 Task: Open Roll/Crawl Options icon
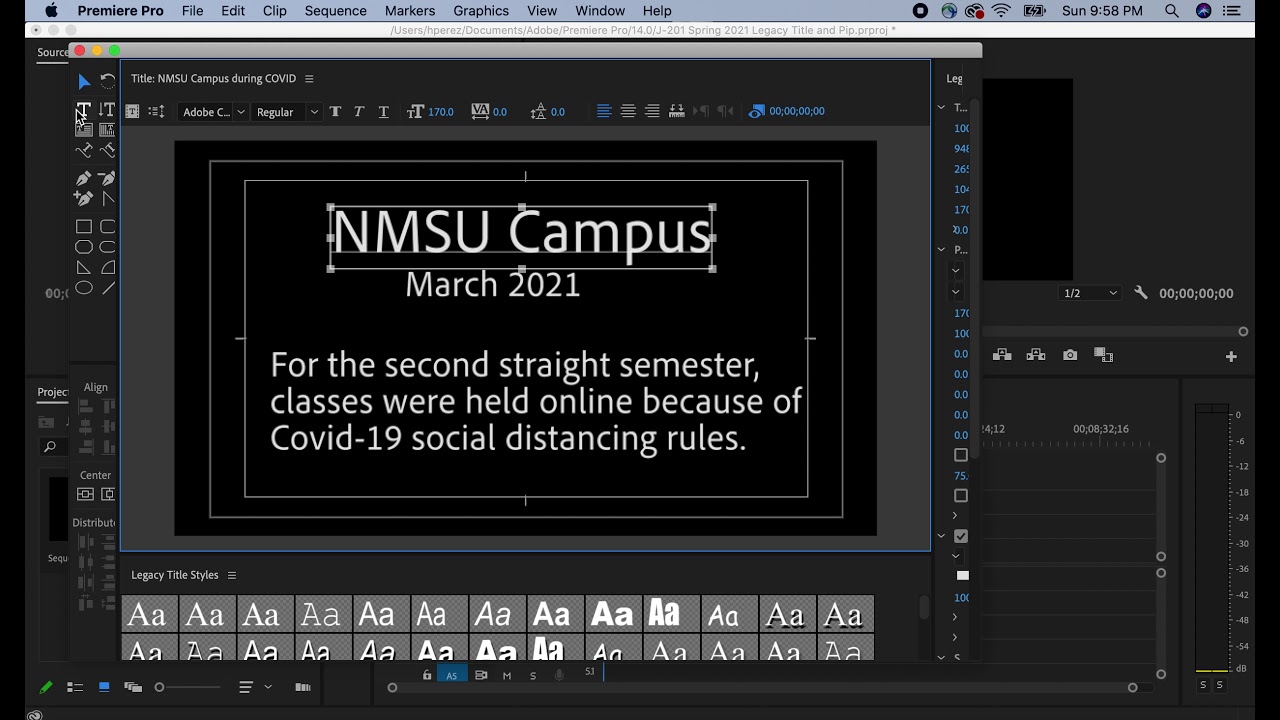(156, 112)
